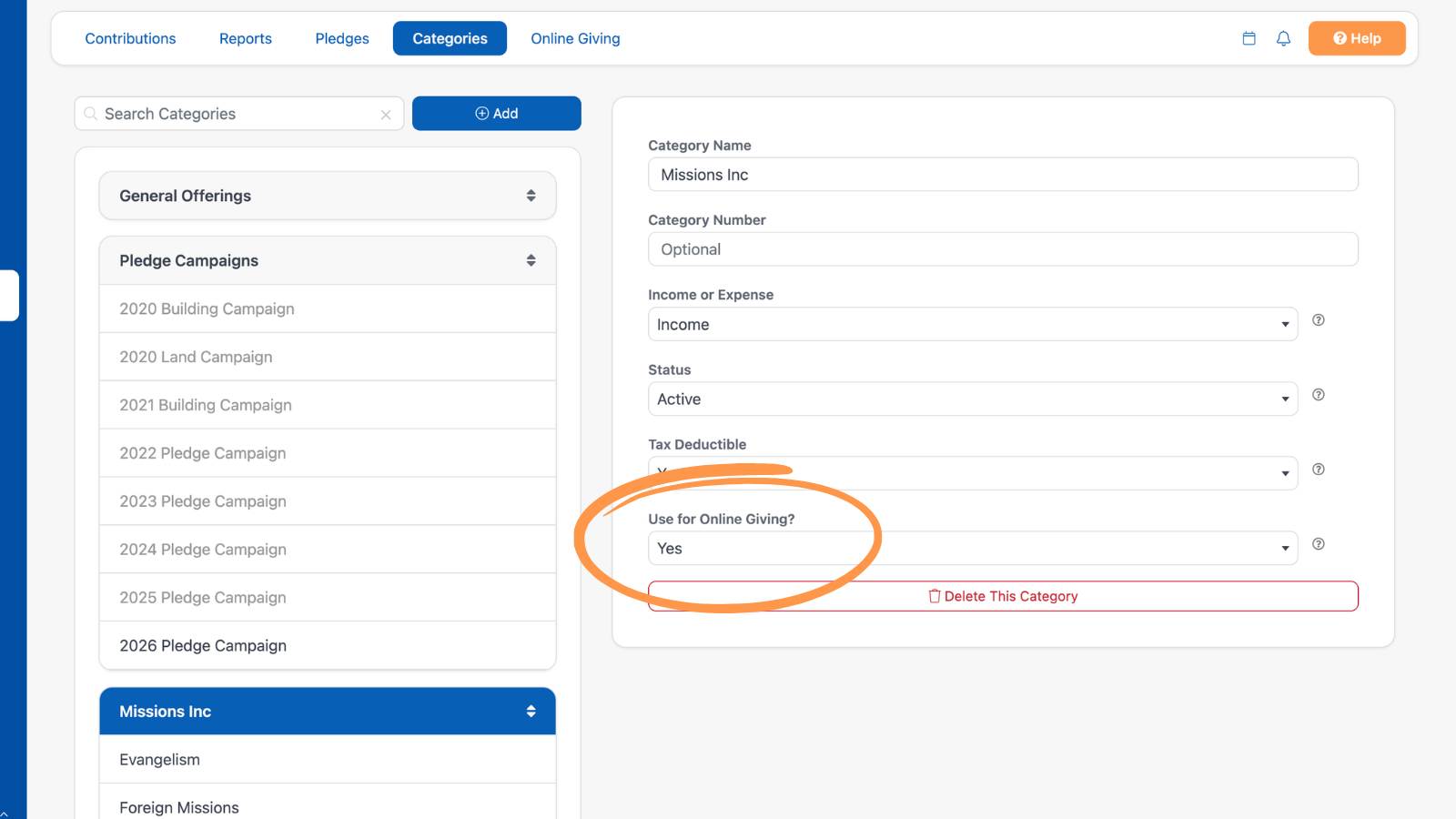Image resolution: width=1456 pixels, height=819 pixels.
Task: Select 2020 Building Campaign
Action: tap(328, 308)
